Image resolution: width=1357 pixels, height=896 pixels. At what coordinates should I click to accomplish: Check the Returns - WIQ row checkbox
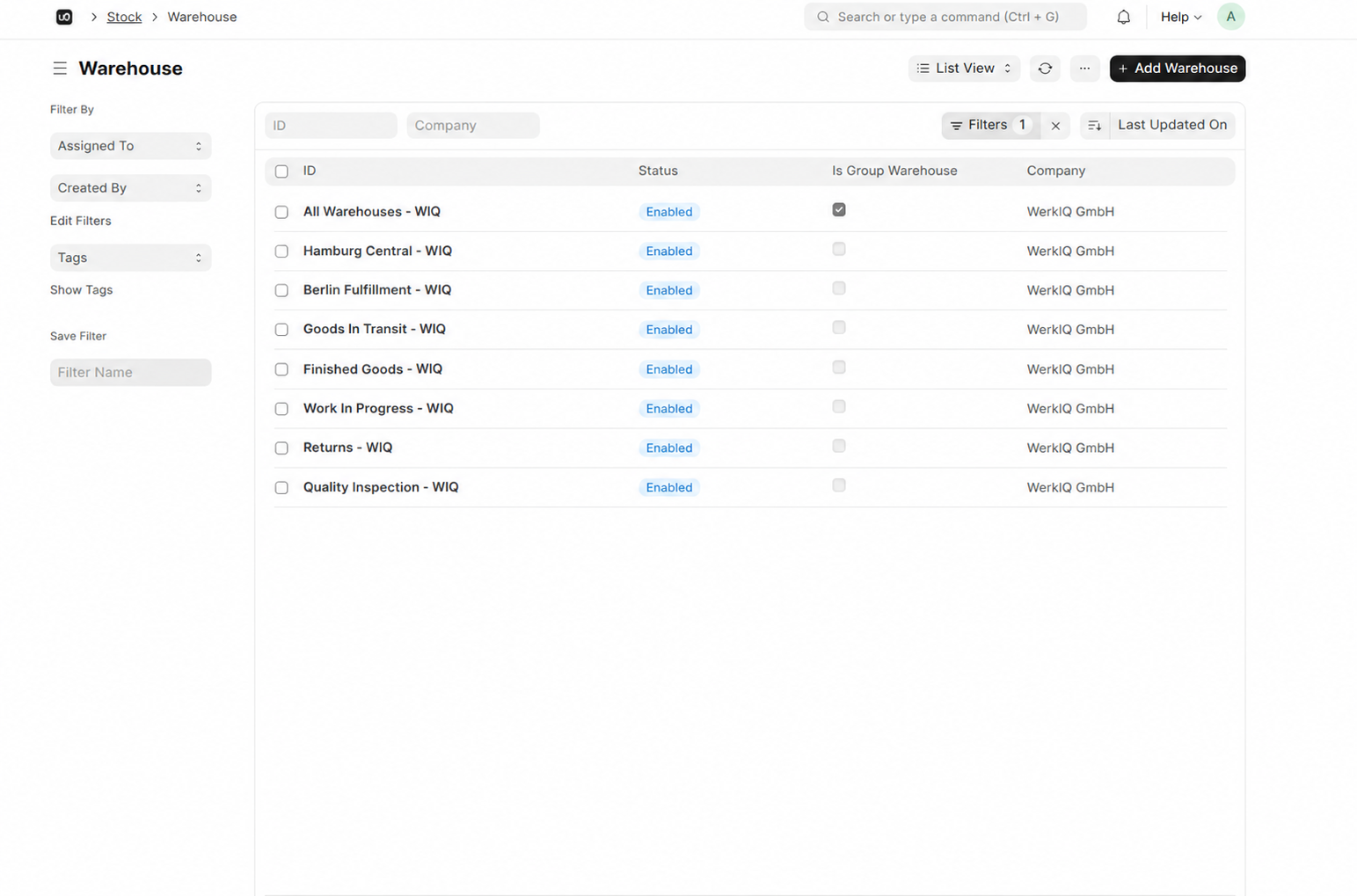[x=281, y=448]
